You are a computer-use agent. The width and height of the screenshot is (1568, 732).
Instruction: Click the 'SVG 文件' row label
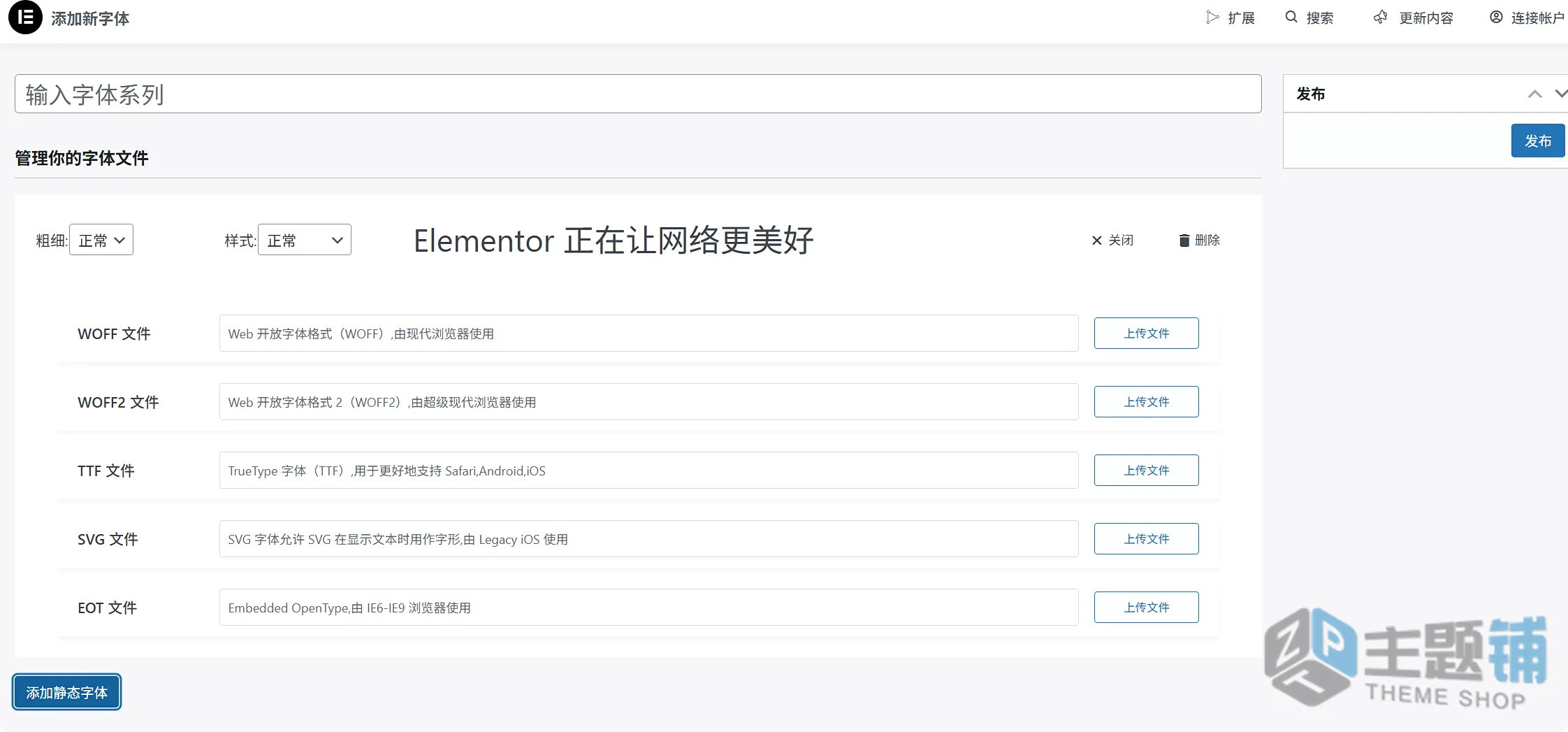coord(108,540)
